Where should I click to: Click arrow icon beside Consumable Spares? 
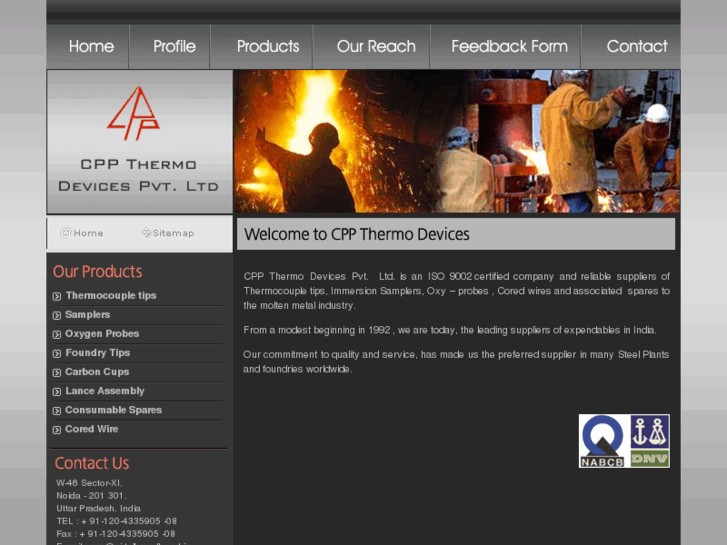(57, 410)
